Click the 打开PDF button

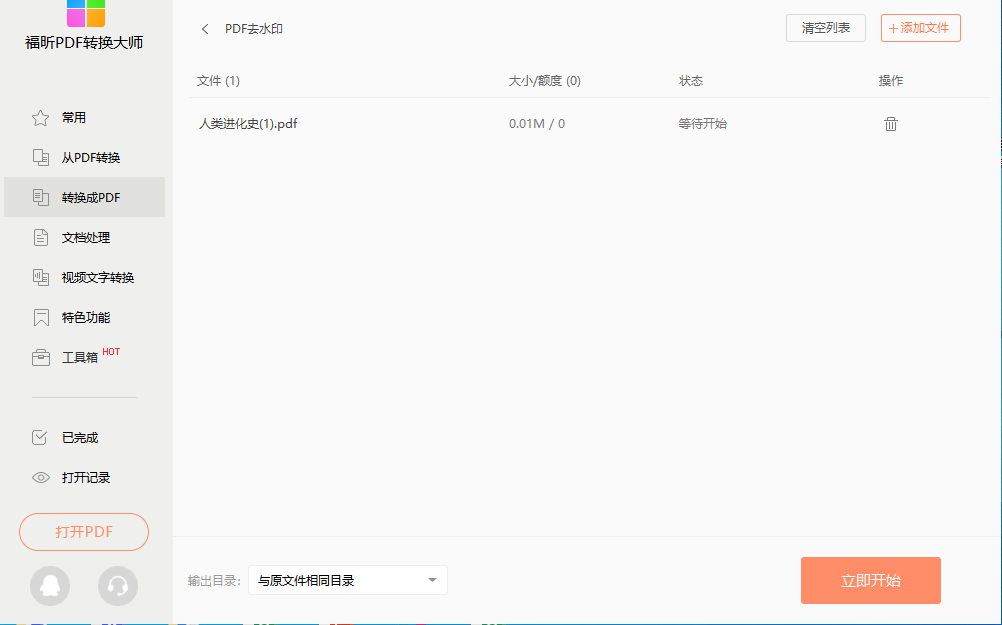(84, 532)
